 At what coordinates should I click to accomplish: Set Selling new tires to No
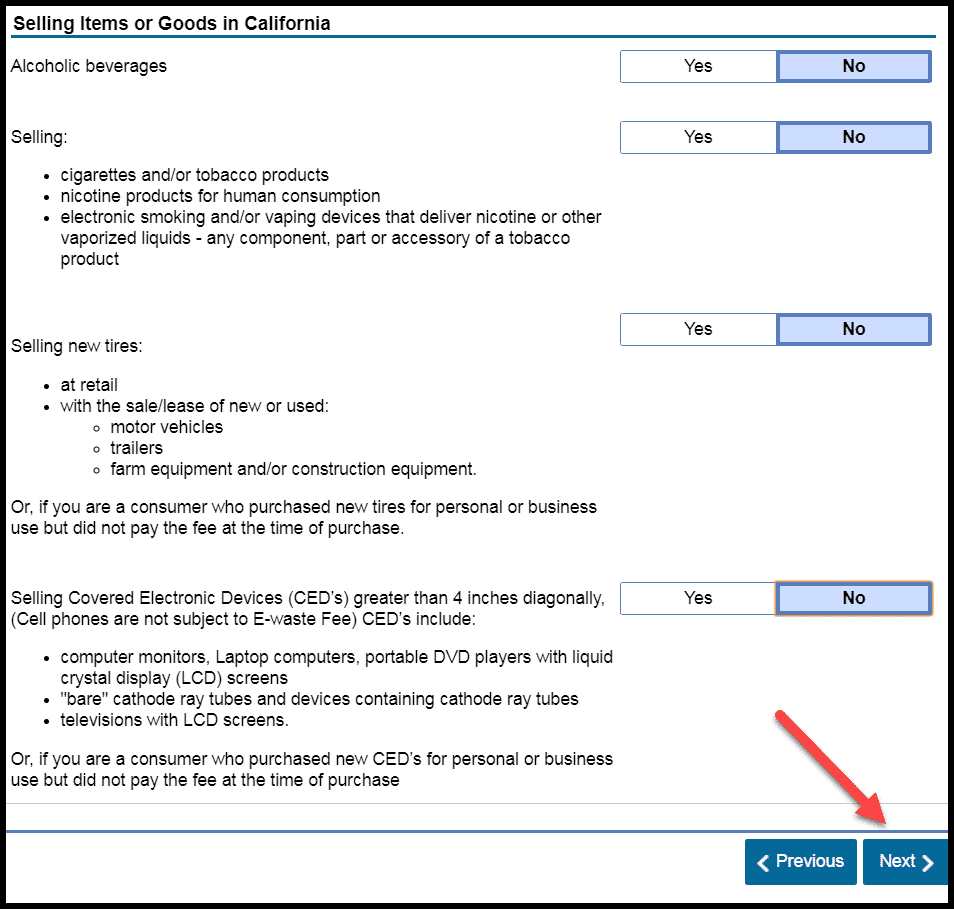click(x=853, y=330)
